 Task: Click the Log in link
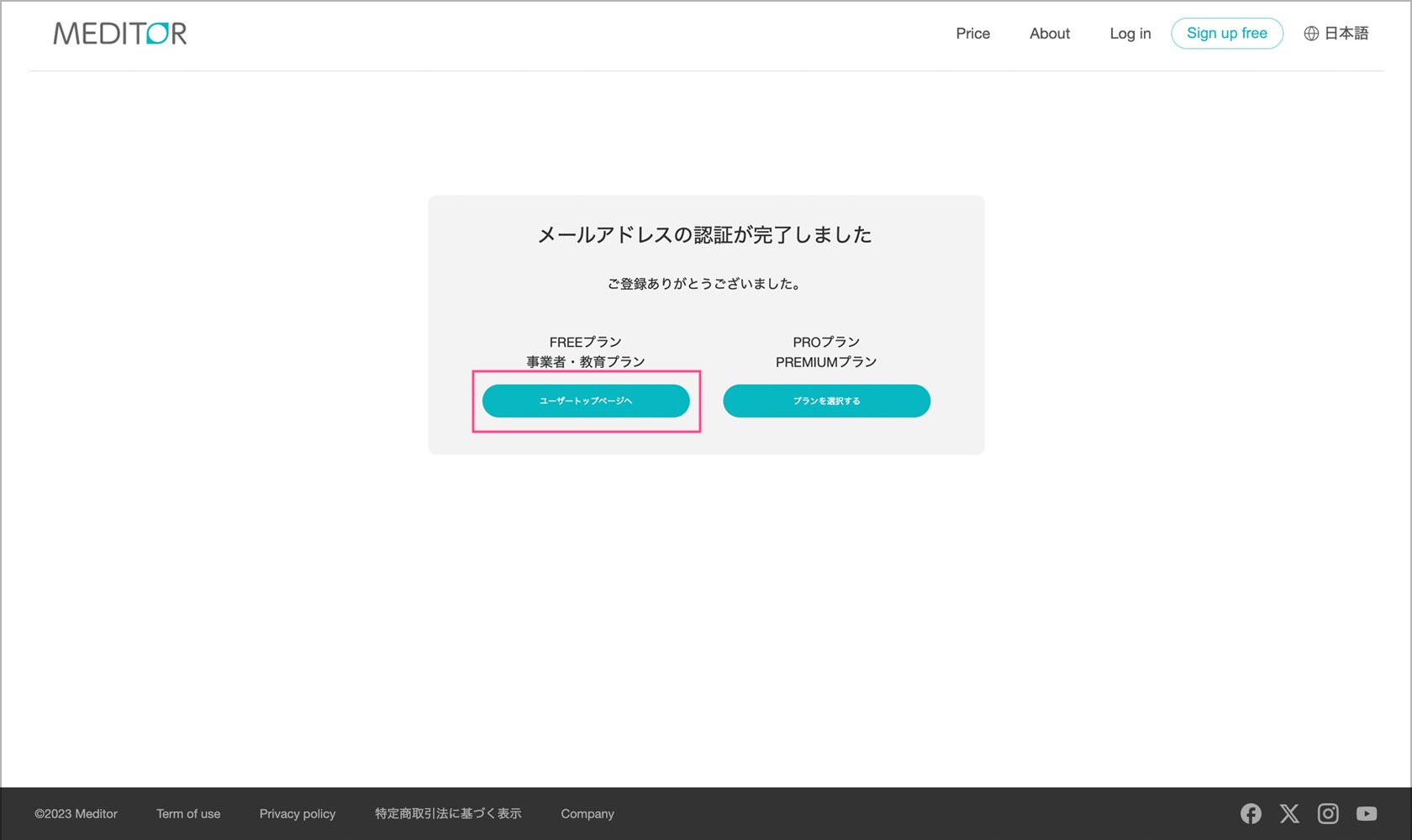tap(1130, 34)
